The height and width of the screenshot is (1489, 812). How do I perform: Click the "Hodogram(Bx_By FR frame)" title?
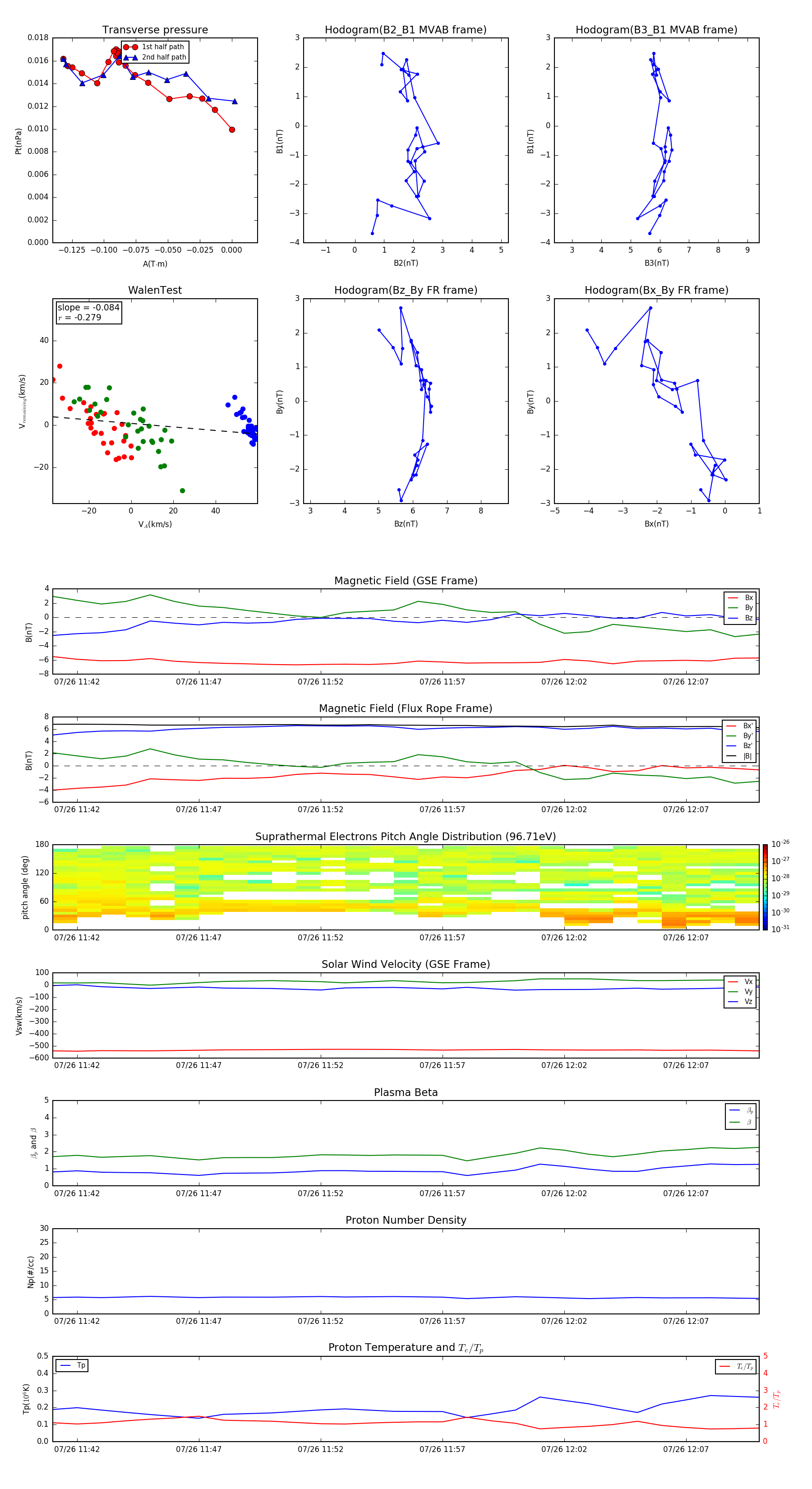[656, 290]
